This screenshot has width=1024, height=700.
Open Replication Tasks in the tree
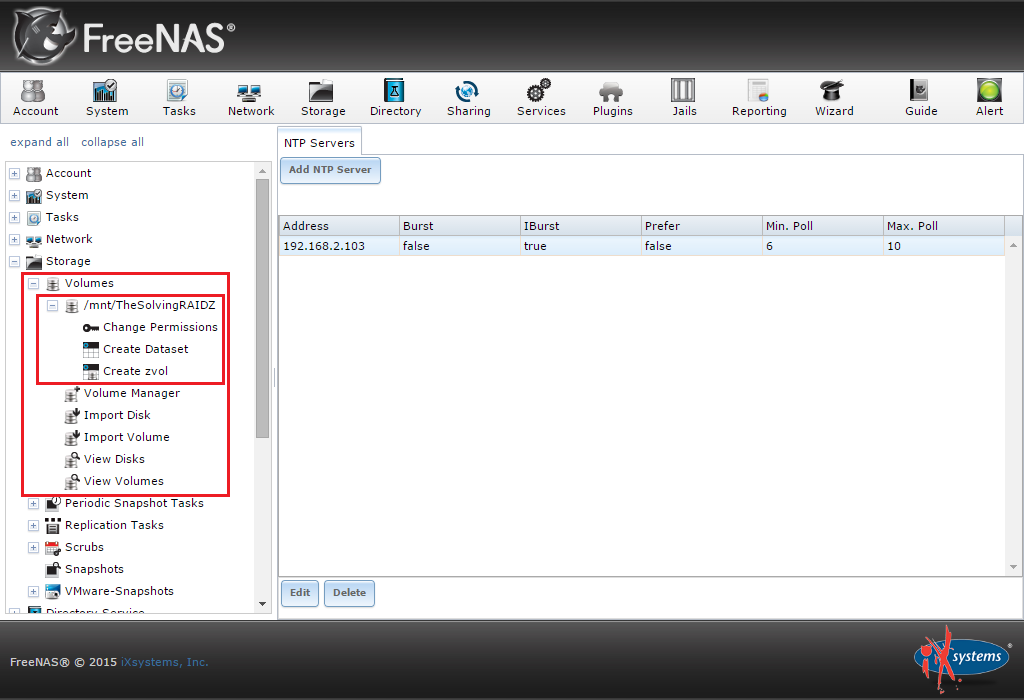point(114,525)
